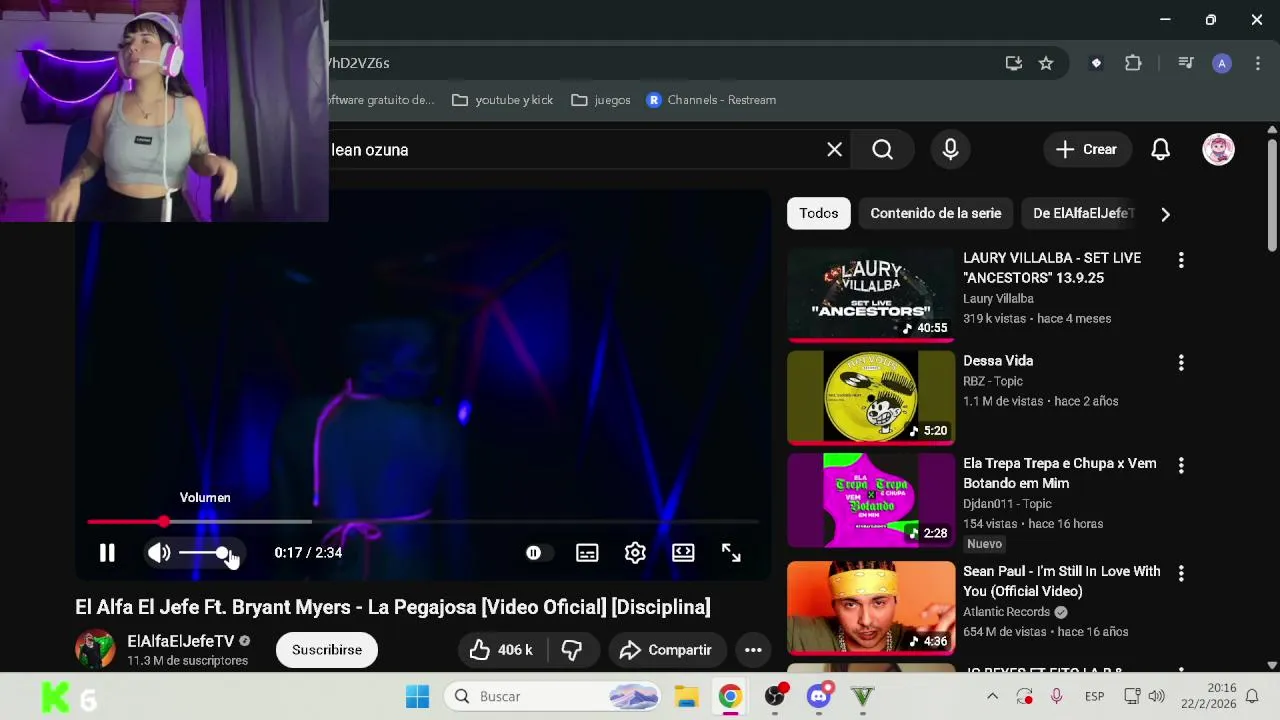The height and width of the screenshot is (720, 1280).
Task: Open the Windows Start menu
Action: coord(418,696)
